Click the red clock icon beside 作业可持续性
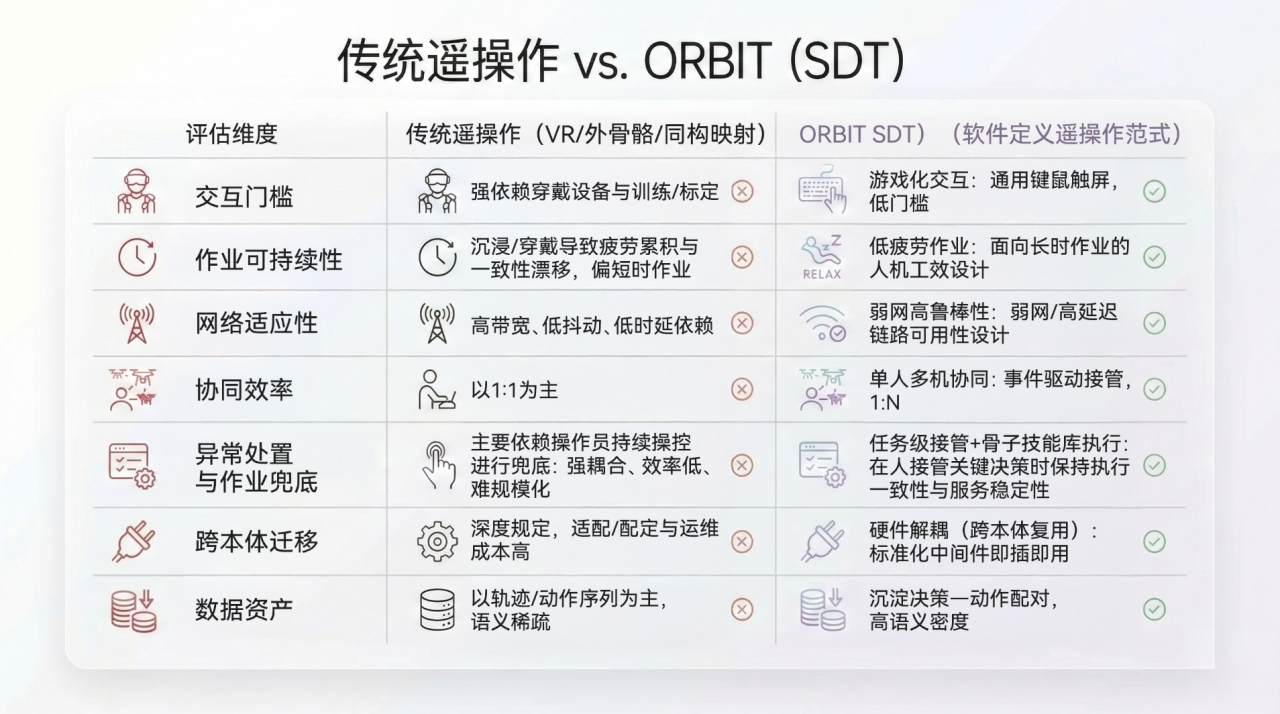The image size is (1280, 714). click(x=137, y=258)
